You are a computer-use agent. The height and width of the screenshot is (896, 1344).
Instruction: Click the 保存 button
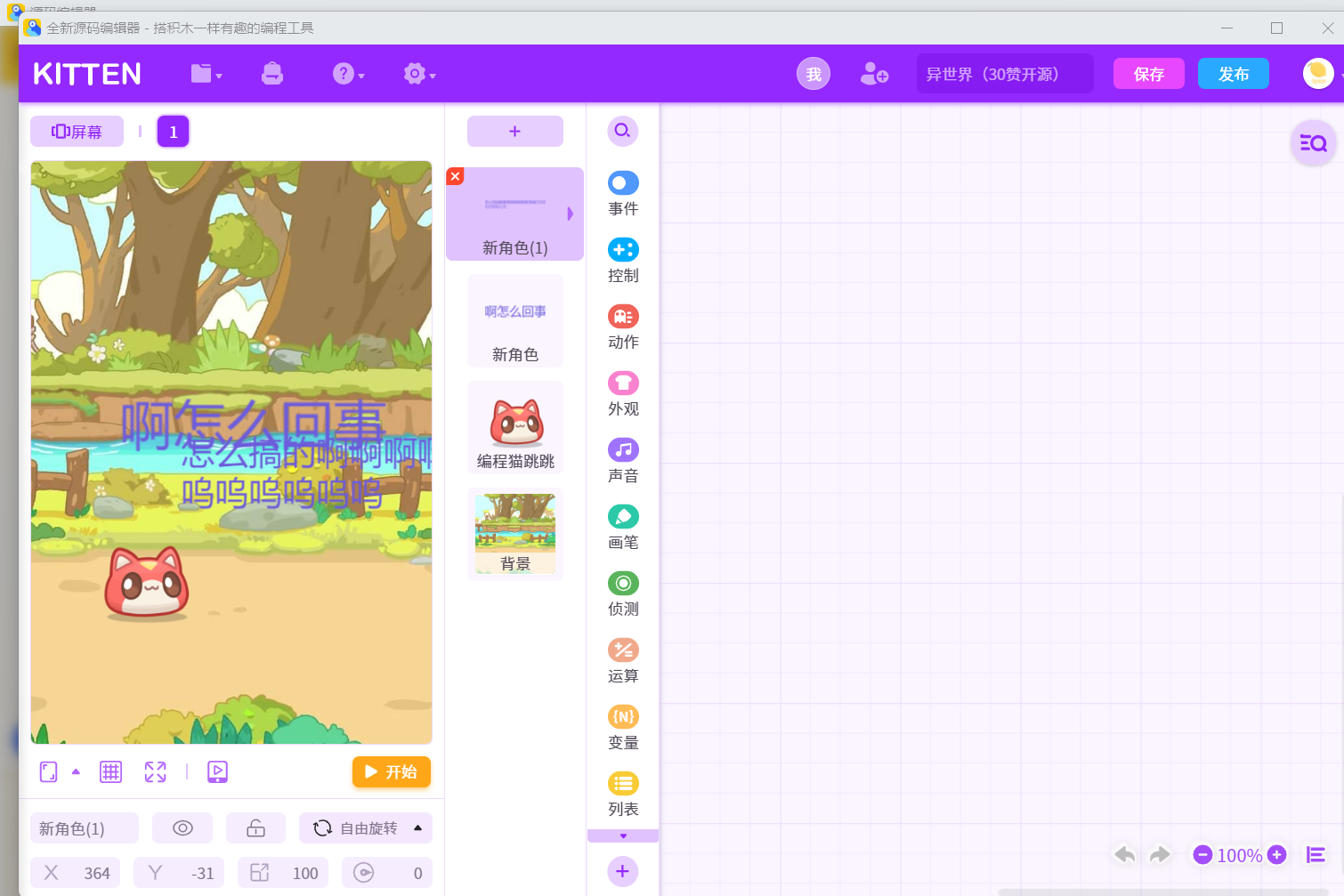(x=1148, y=74)
